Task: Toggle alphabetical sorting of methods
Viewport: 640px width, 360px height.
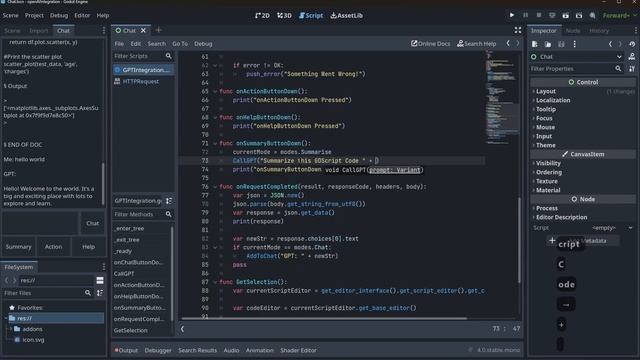Action: [x=169, y=201]
